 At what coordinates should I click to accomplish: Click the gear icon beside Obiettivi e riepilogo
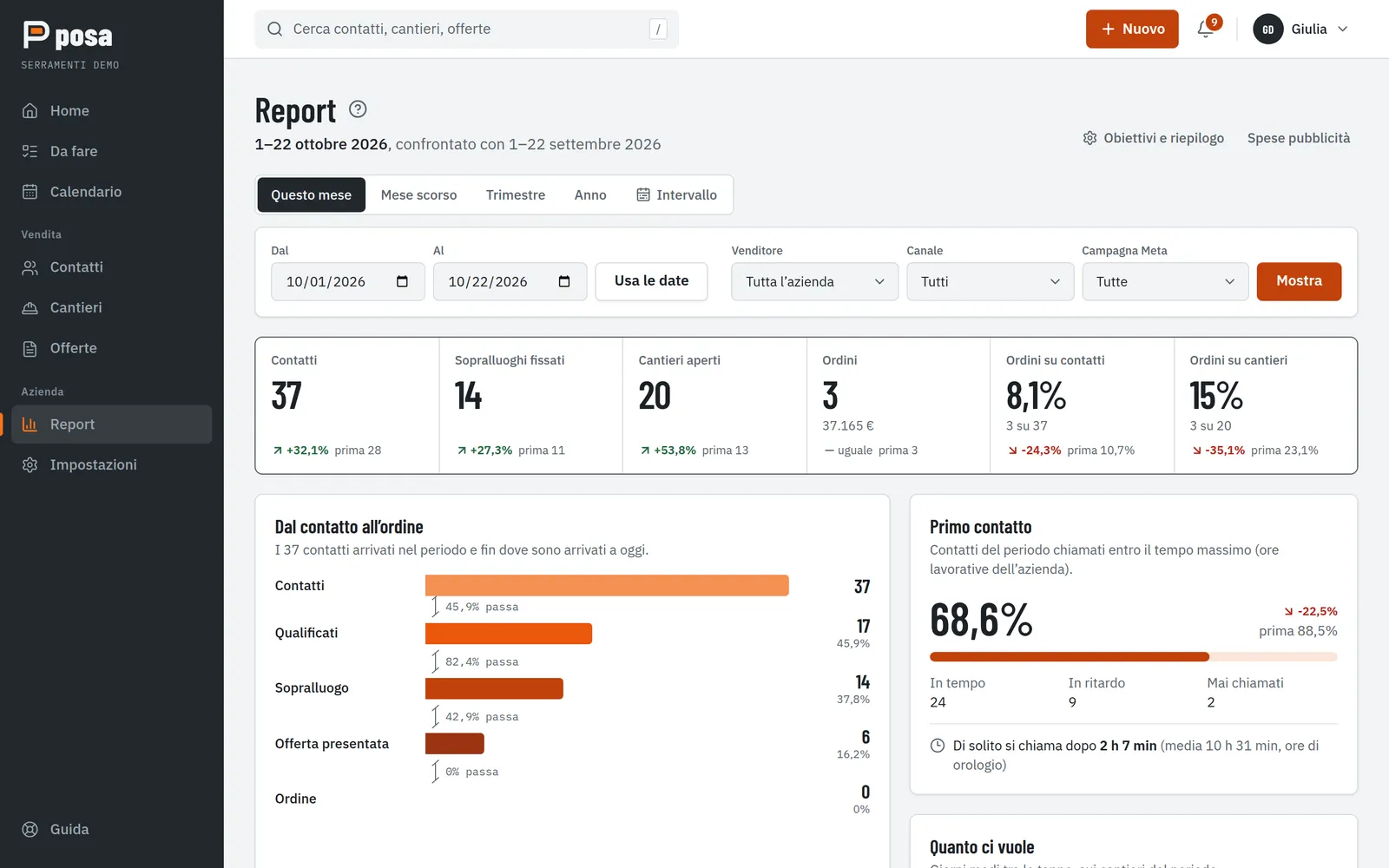(1089, 138)
